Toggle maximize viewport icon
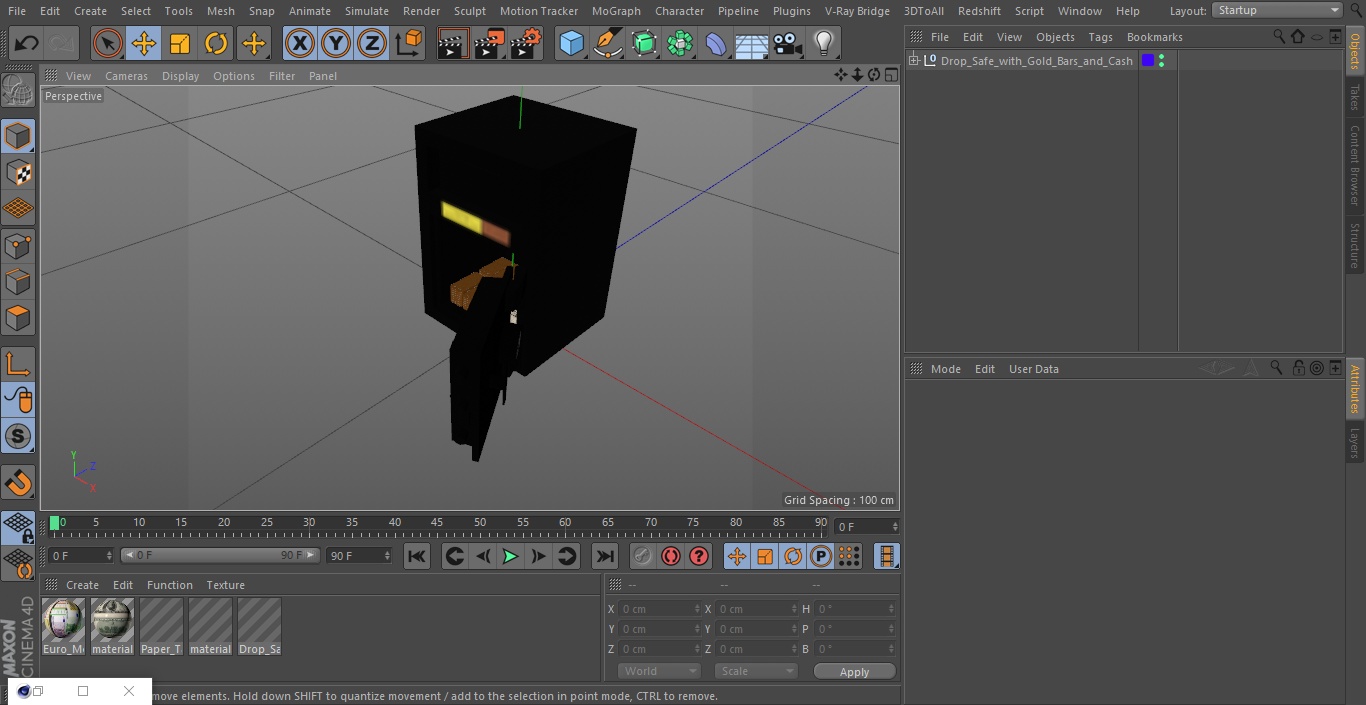The width and height of the screenshot is (1366, 705). click(x=890, y=75)
